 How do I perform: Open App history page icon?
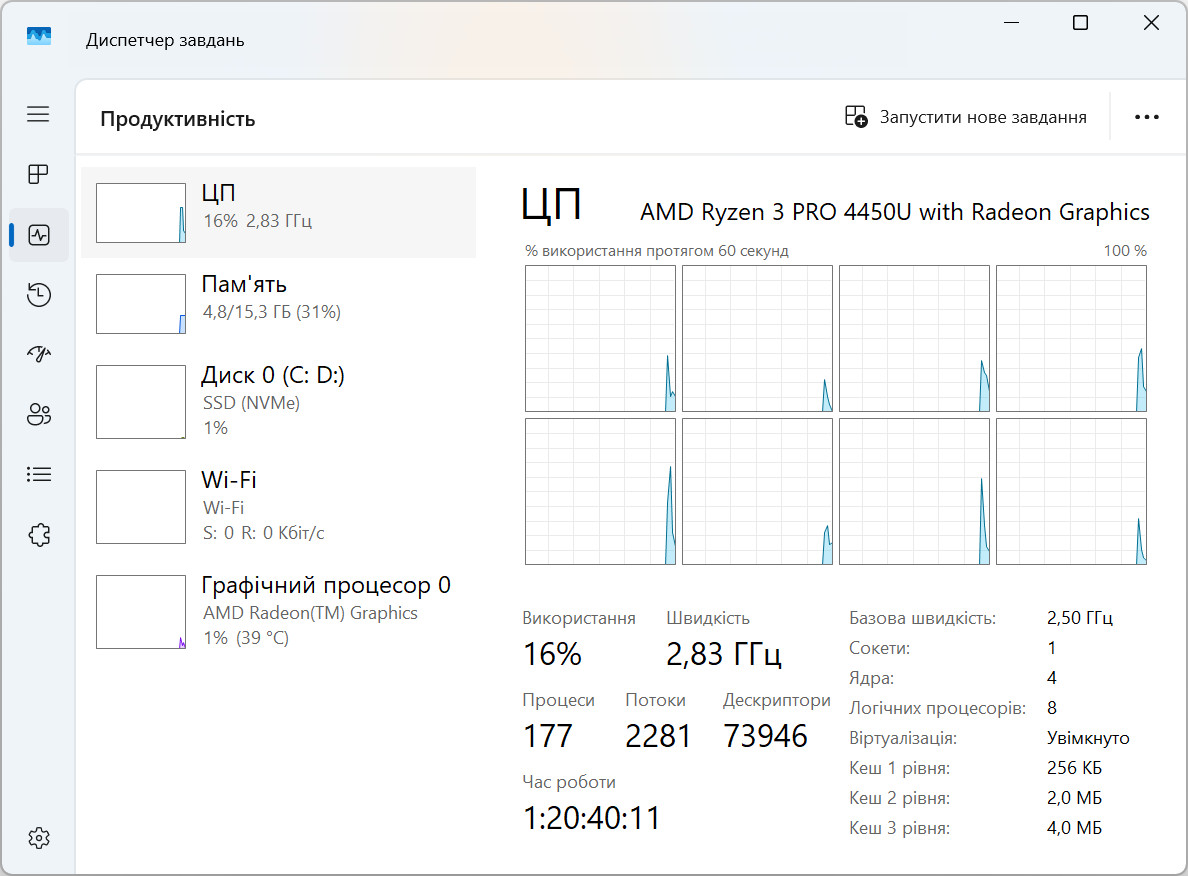pyautogui.click(x=39, y=294)
